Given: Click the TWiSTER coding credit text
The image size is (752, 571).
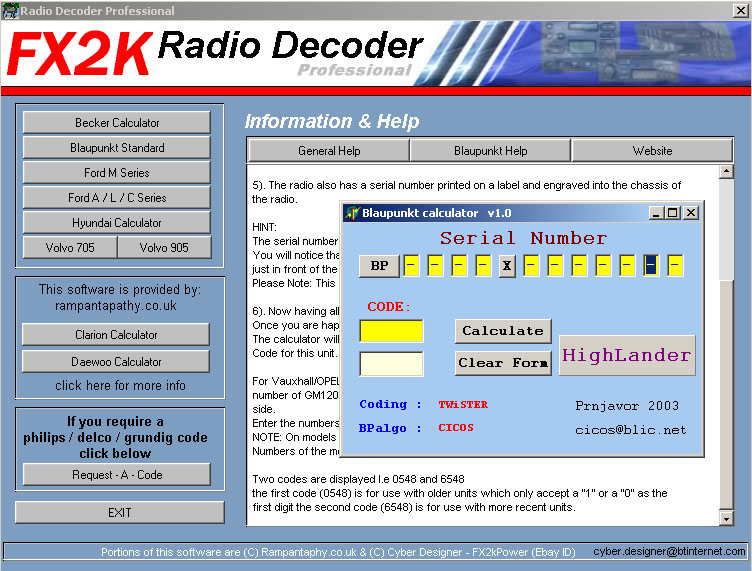Looking at the screenshot, I should (463, 405).
